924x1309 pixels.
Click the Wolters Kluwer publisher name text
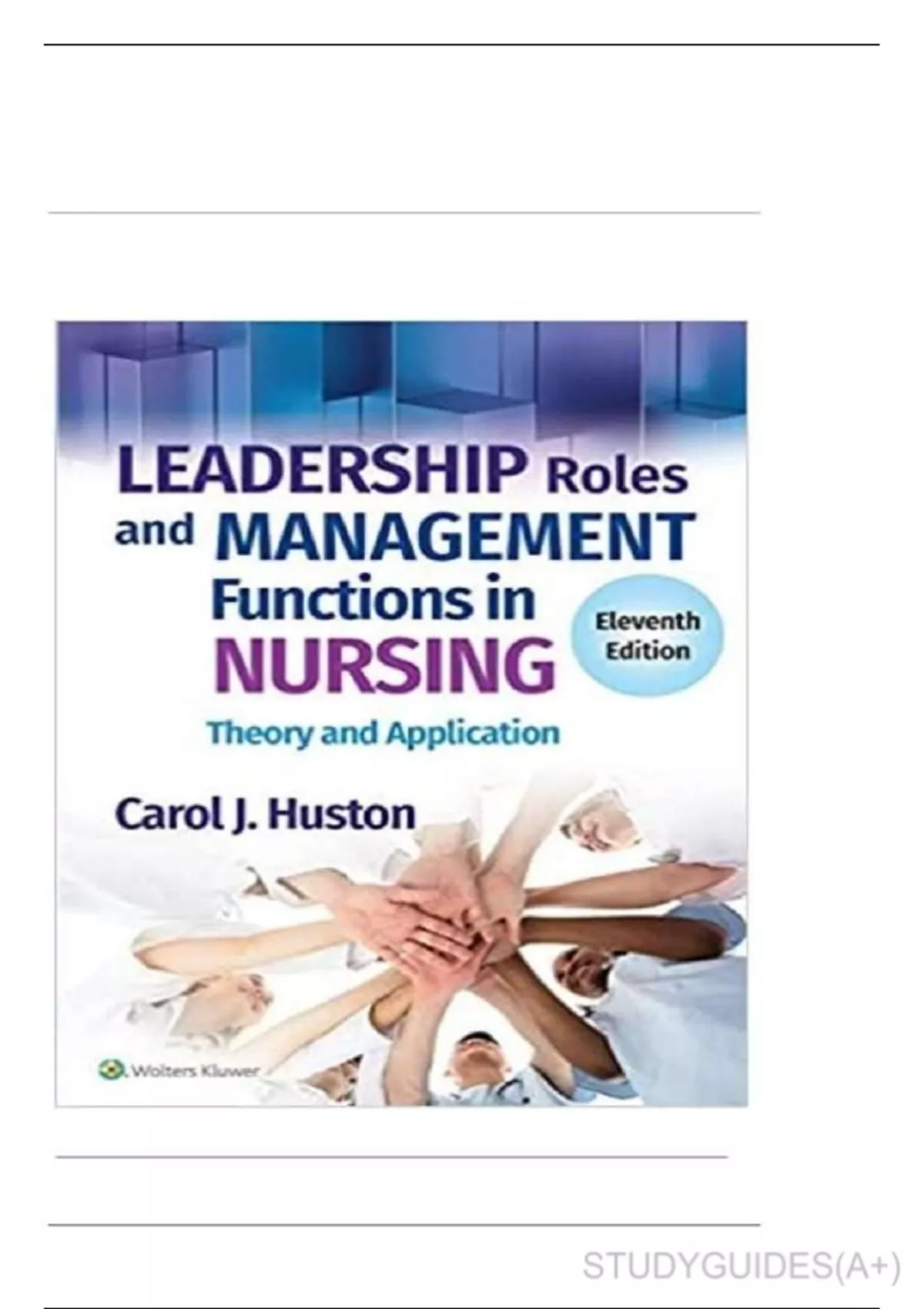click(x=193, y=1070)
